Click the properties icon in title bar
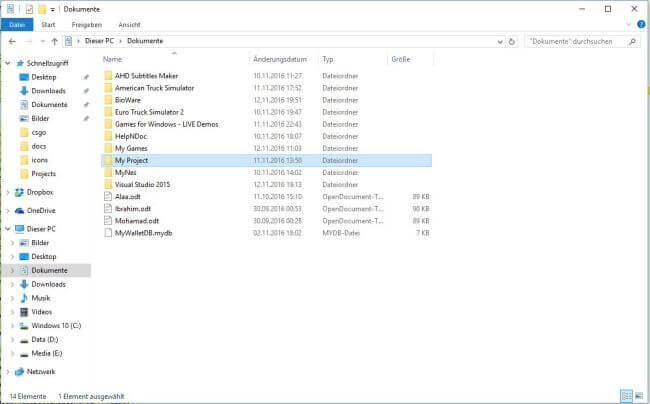Screen dimensions: 650x404 (x=29, y=9)
